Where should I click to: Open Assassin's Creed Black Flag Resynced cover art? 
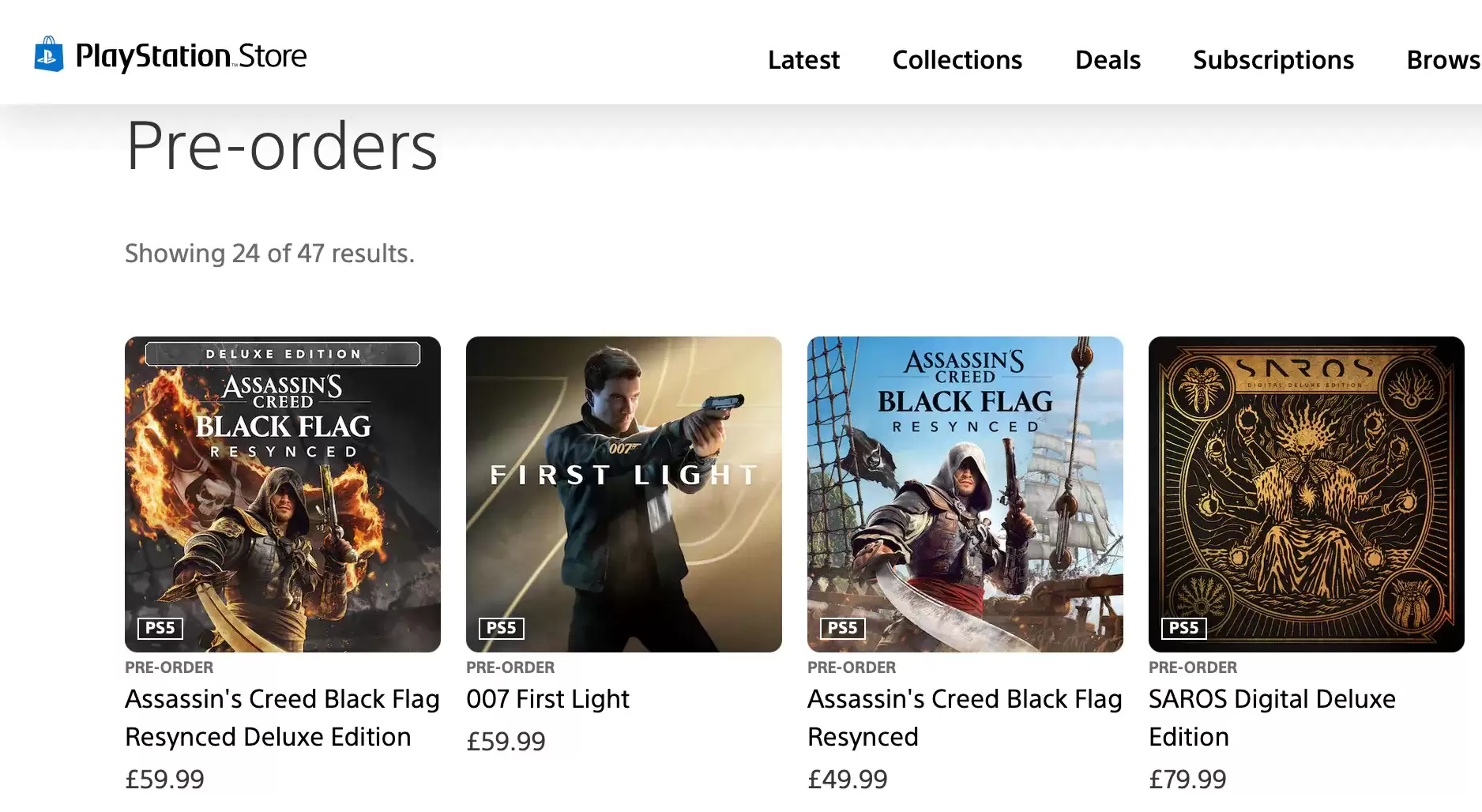point(965,494)
